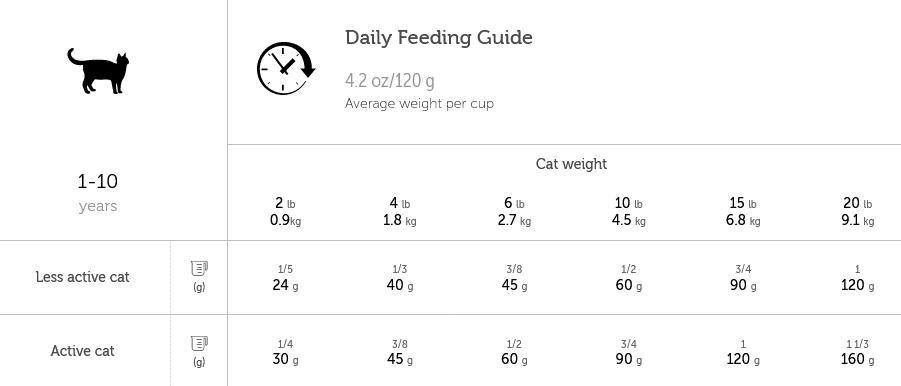Click the 24 g less active value
The width and height of the screenshot is (901, 386).
[285, 285]
